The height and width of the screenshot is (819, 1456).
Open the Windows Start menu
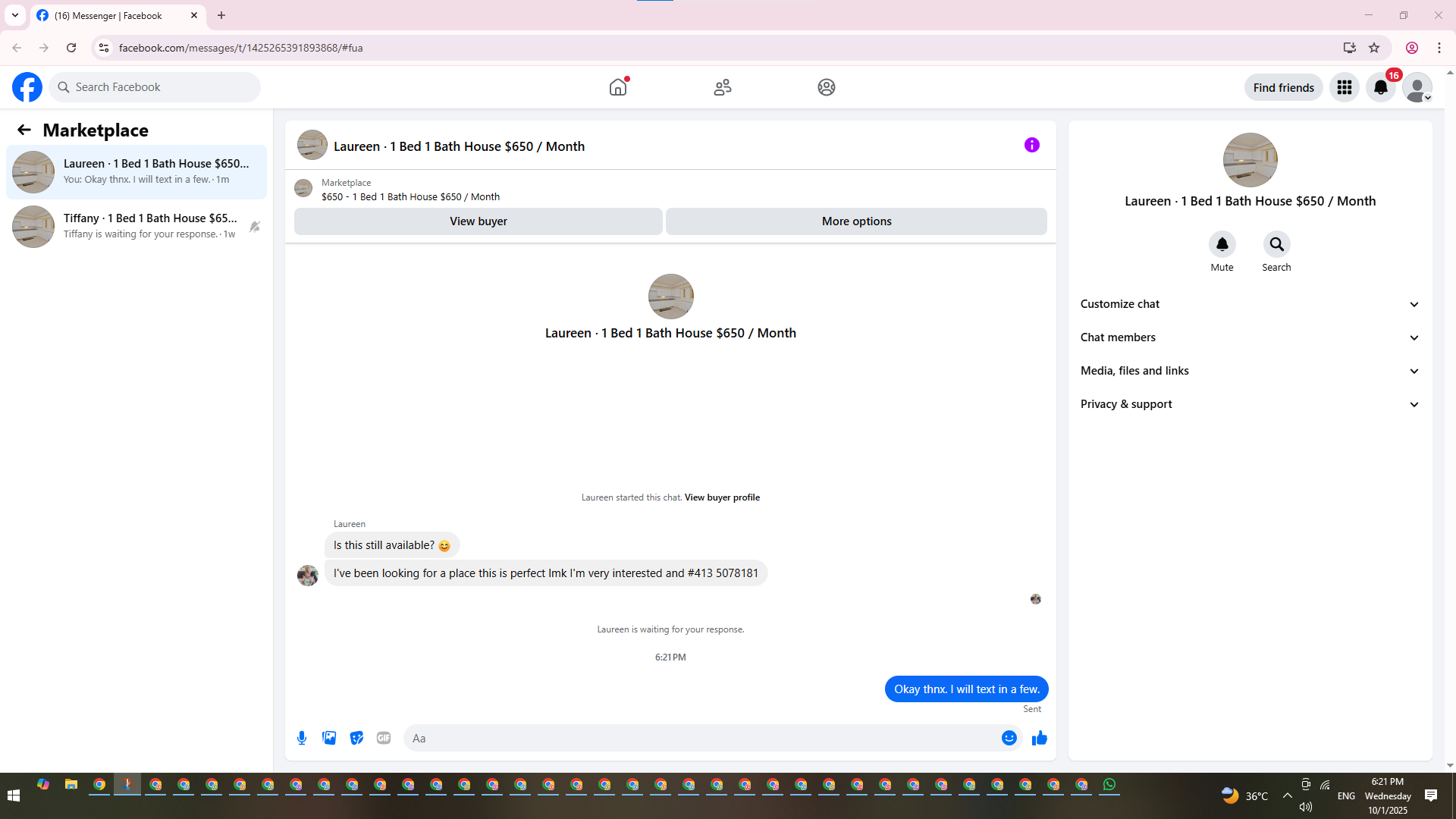pyautogui.click(x=14, y=795)
